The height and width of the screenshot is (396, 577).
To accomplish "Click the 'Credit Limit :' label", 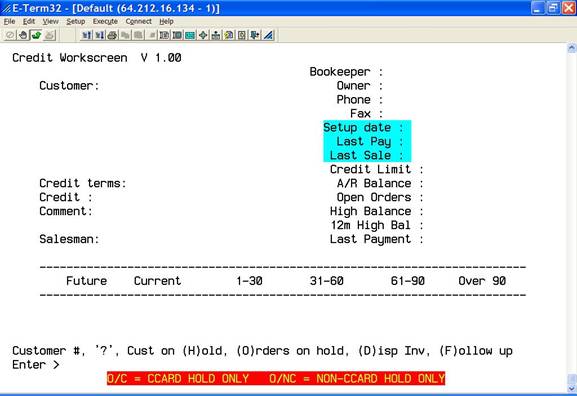I will point(377,169).
